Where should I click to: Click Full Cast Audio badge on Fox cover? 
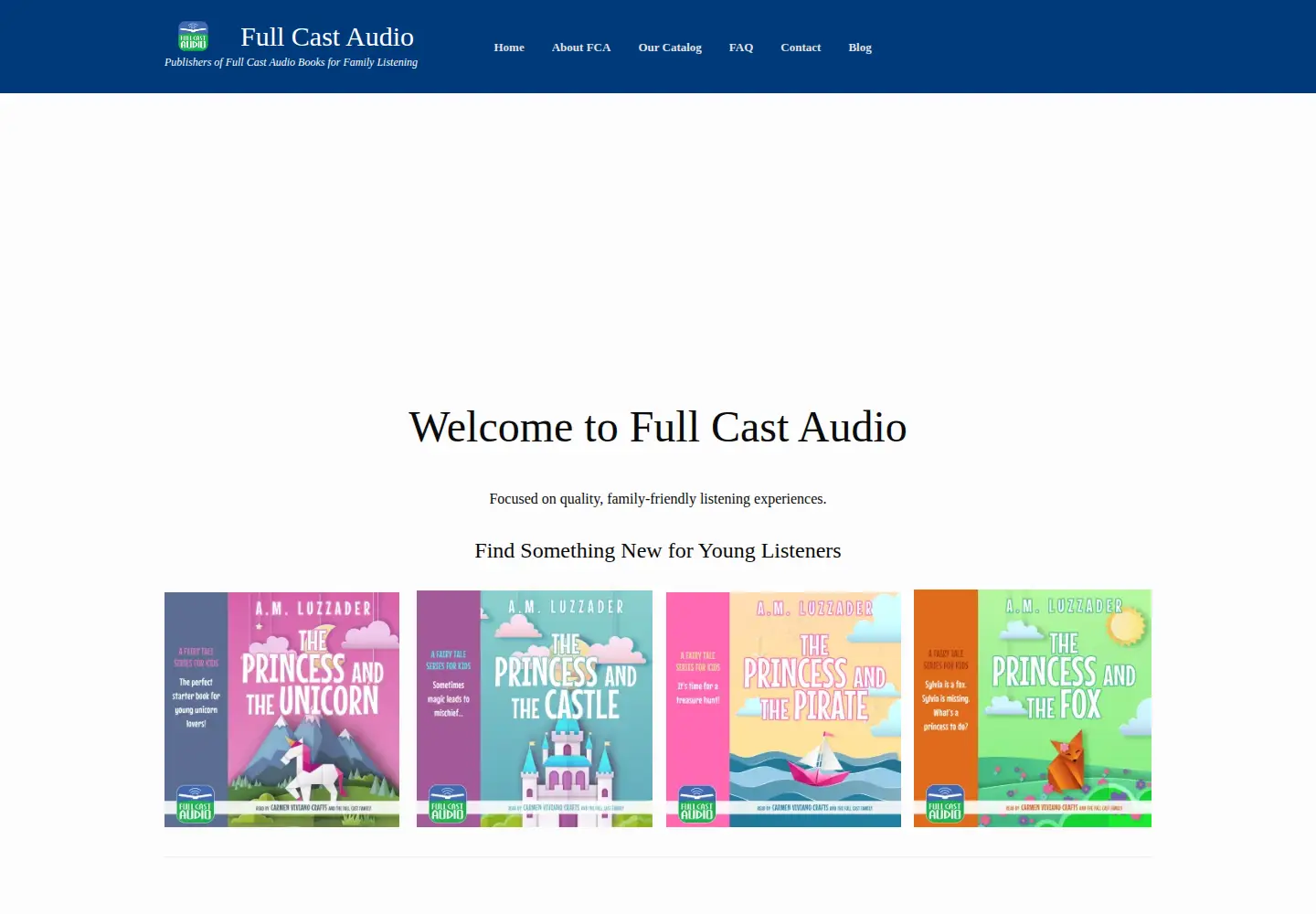pyautogui.click(x=945, y=804)
